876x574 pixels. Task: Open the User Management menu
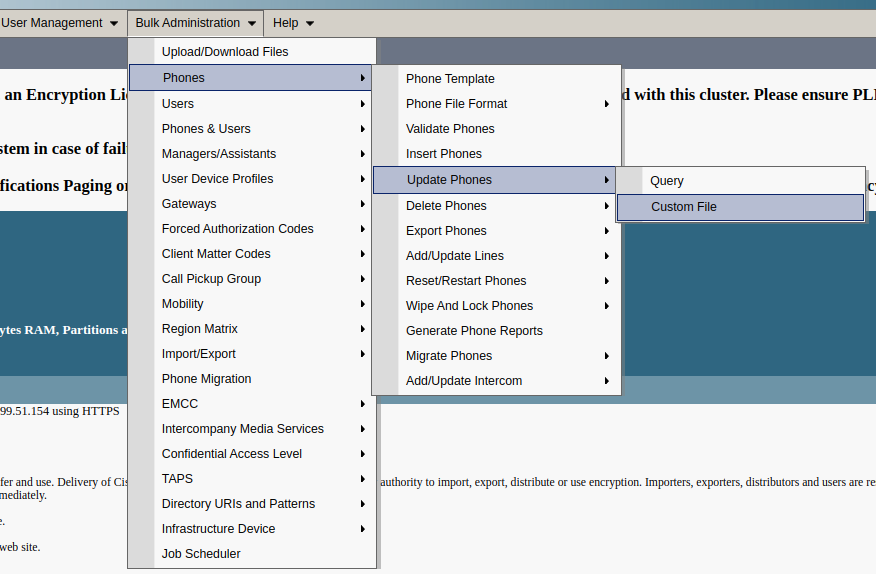[x=60, y=23]
